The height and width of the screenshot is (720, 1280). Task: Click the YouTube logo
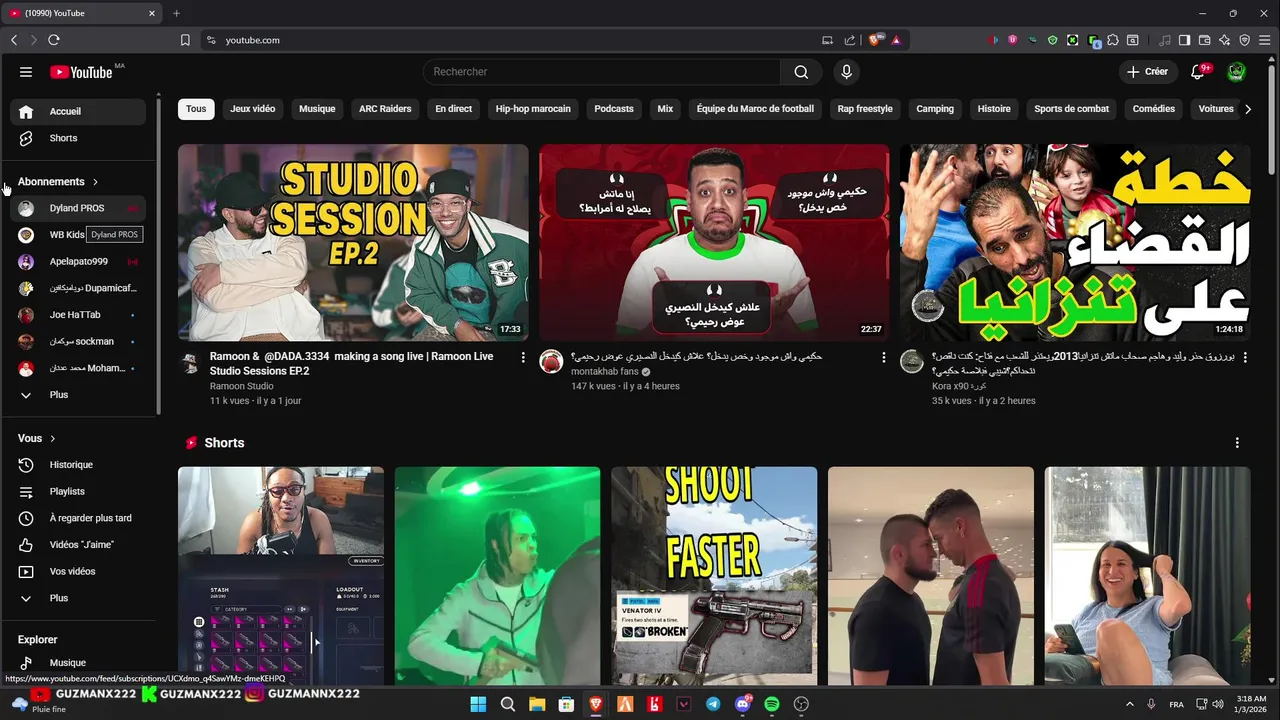[x=81, y=72]
